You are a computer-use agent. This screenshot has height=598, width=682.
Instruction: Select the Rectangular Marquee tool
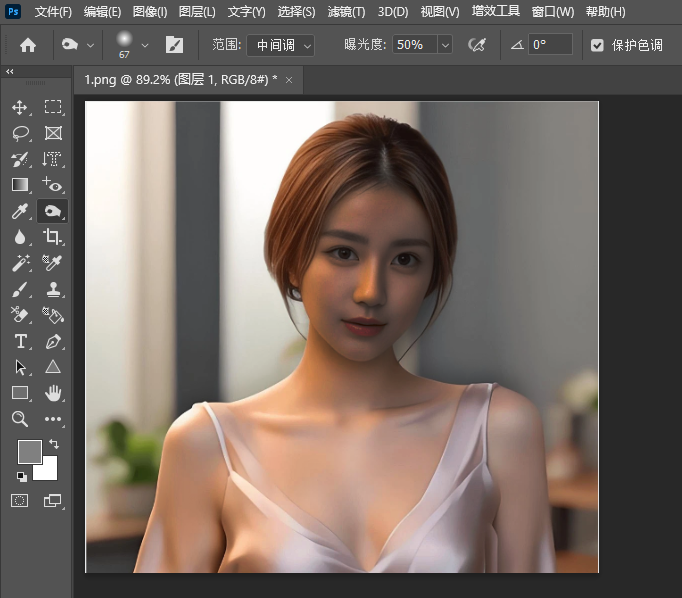(x=52, y=107)
